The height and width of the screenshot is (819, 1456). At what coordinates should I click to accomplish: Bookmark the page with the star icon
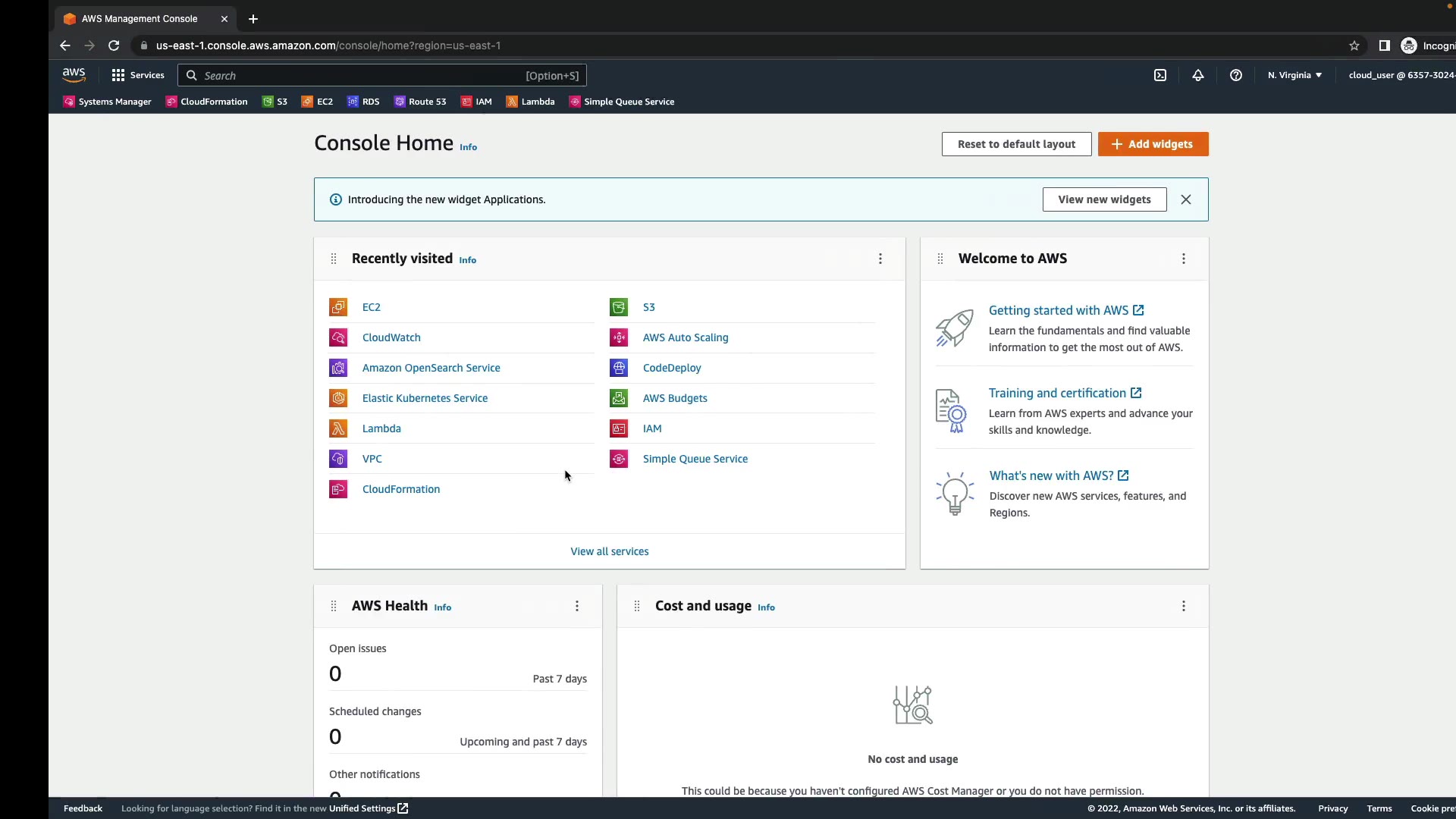tap(1354, 45)
